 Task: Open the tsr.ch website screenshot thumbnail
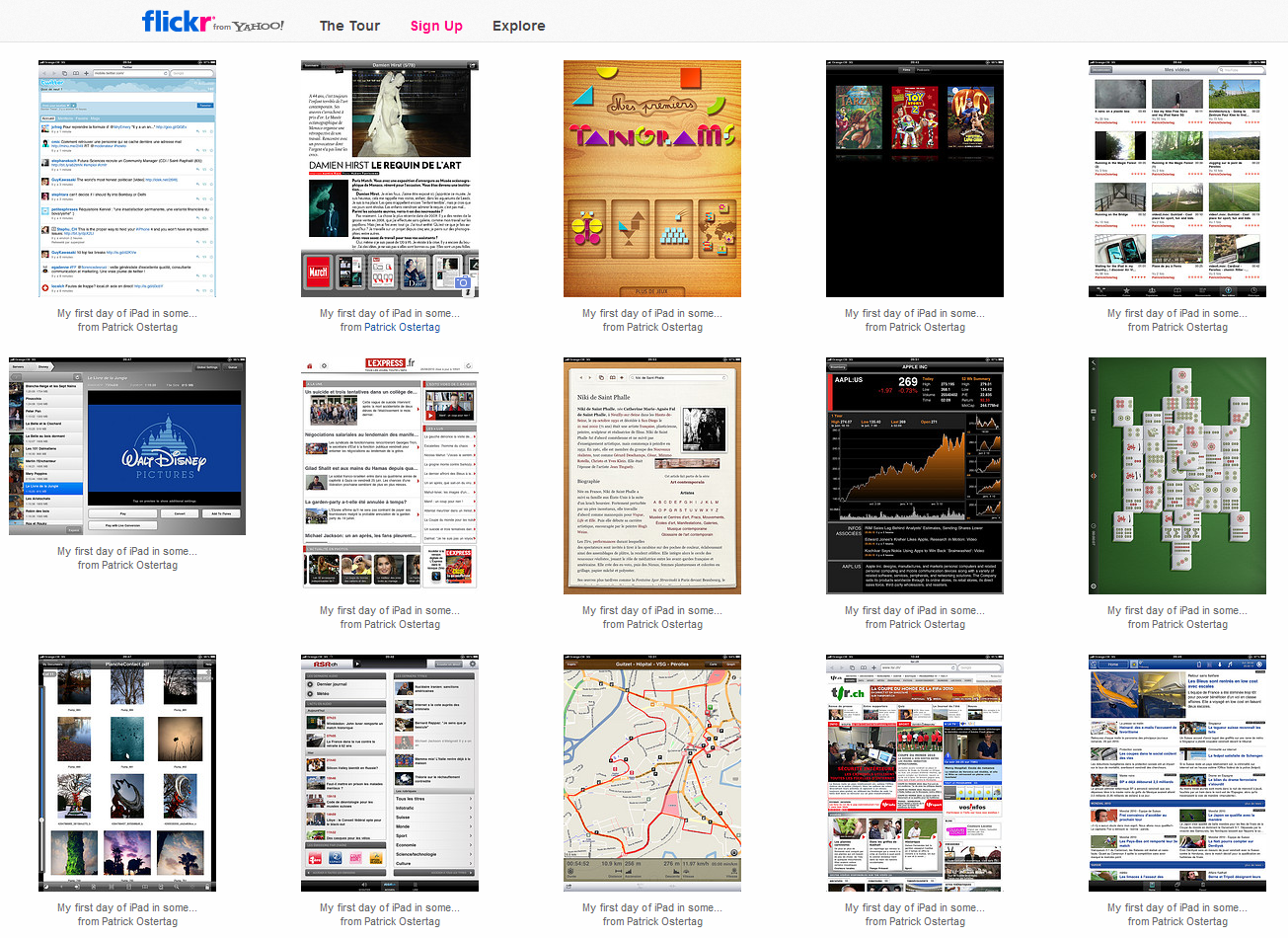point(915,773)
